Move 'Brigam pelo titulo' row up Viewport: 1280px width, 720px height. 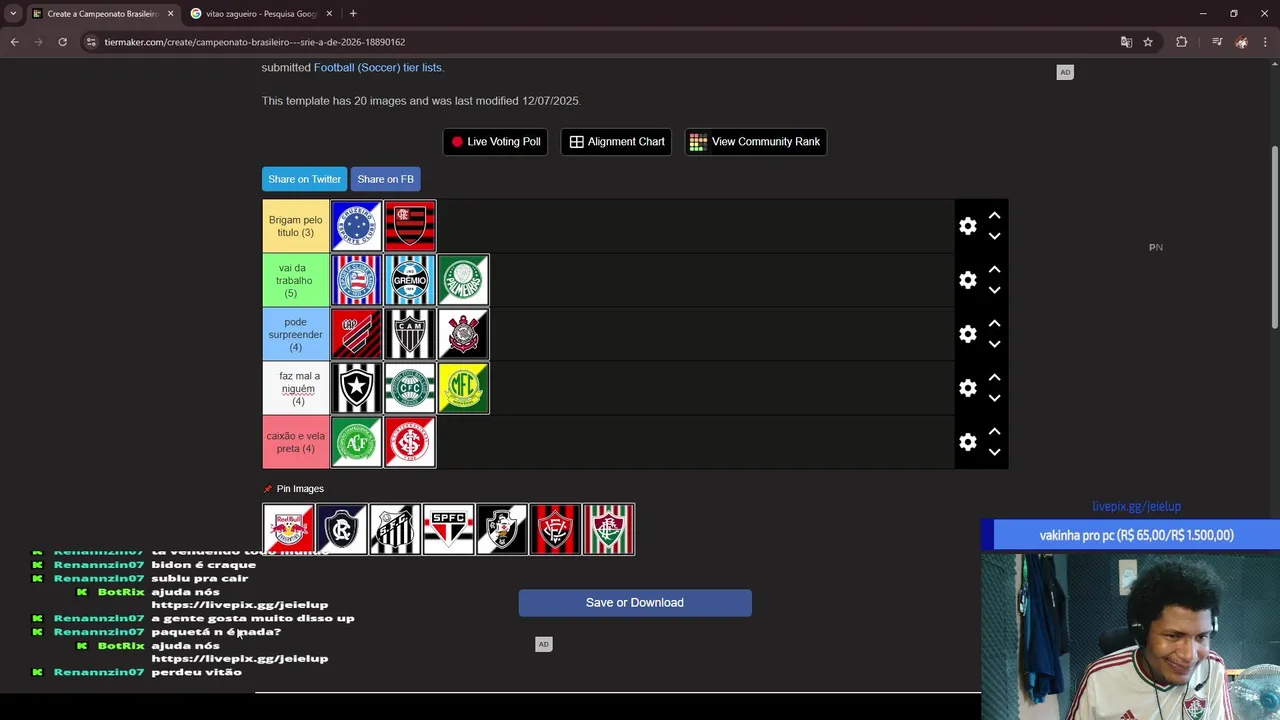pos(994,216)
